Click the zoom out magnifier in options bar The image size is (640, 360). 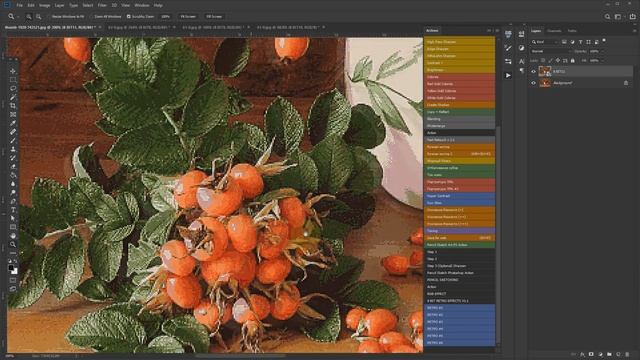point(38,17)
